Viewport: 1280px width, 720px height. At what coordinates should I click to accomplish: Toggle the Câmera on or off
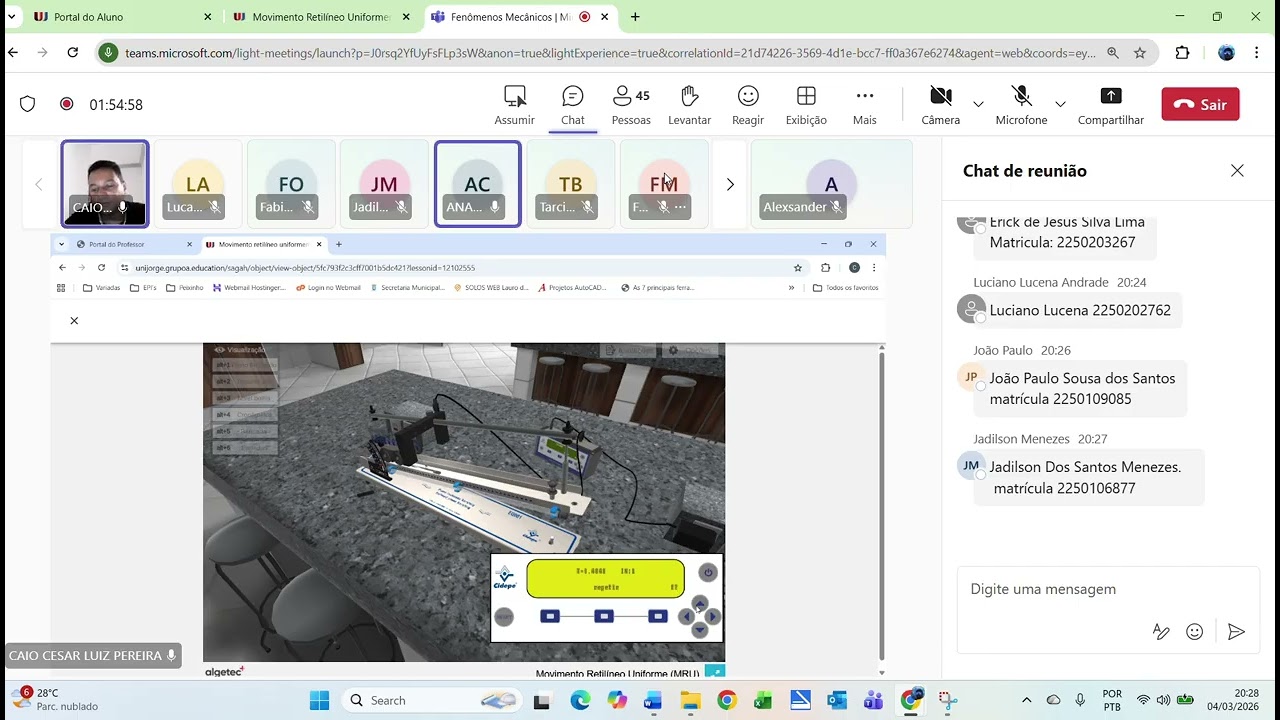click(x=940, y=105)
